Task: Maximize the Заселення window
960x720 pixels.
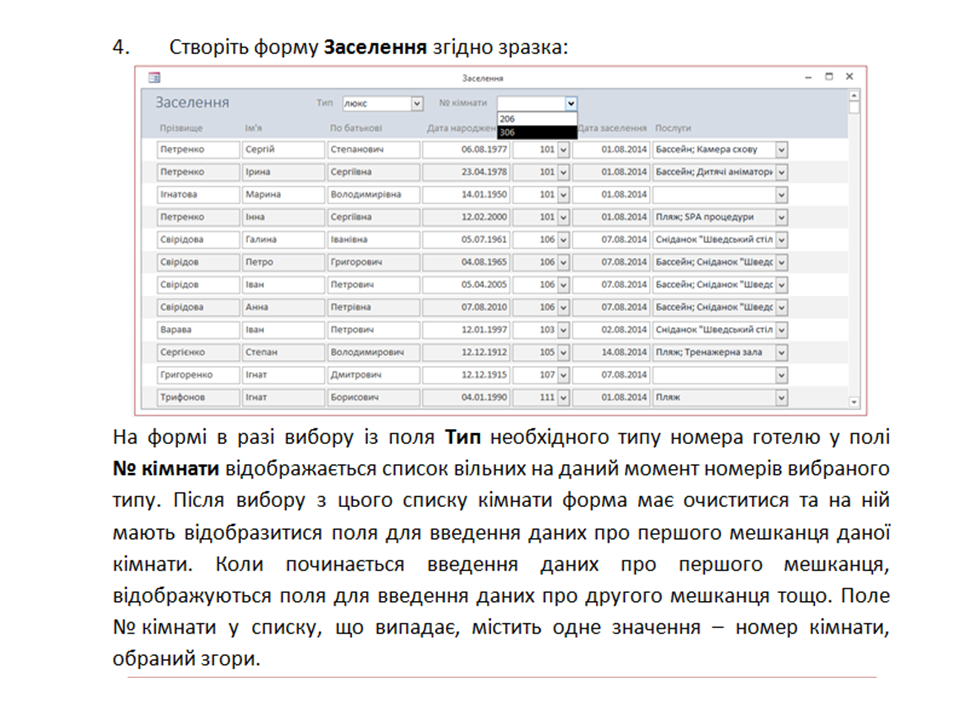Action: (829, 77)
